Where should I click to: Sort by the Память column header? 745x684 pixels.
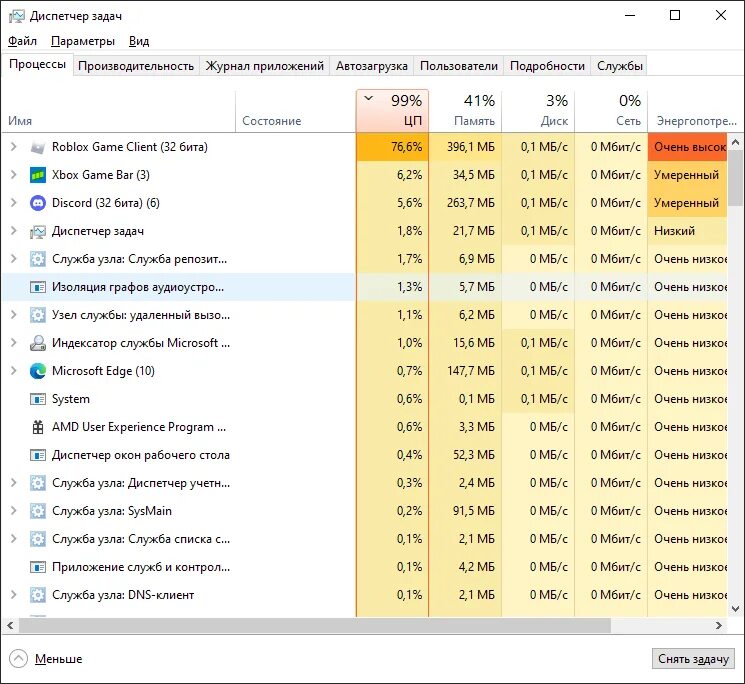tap(465, 111)
